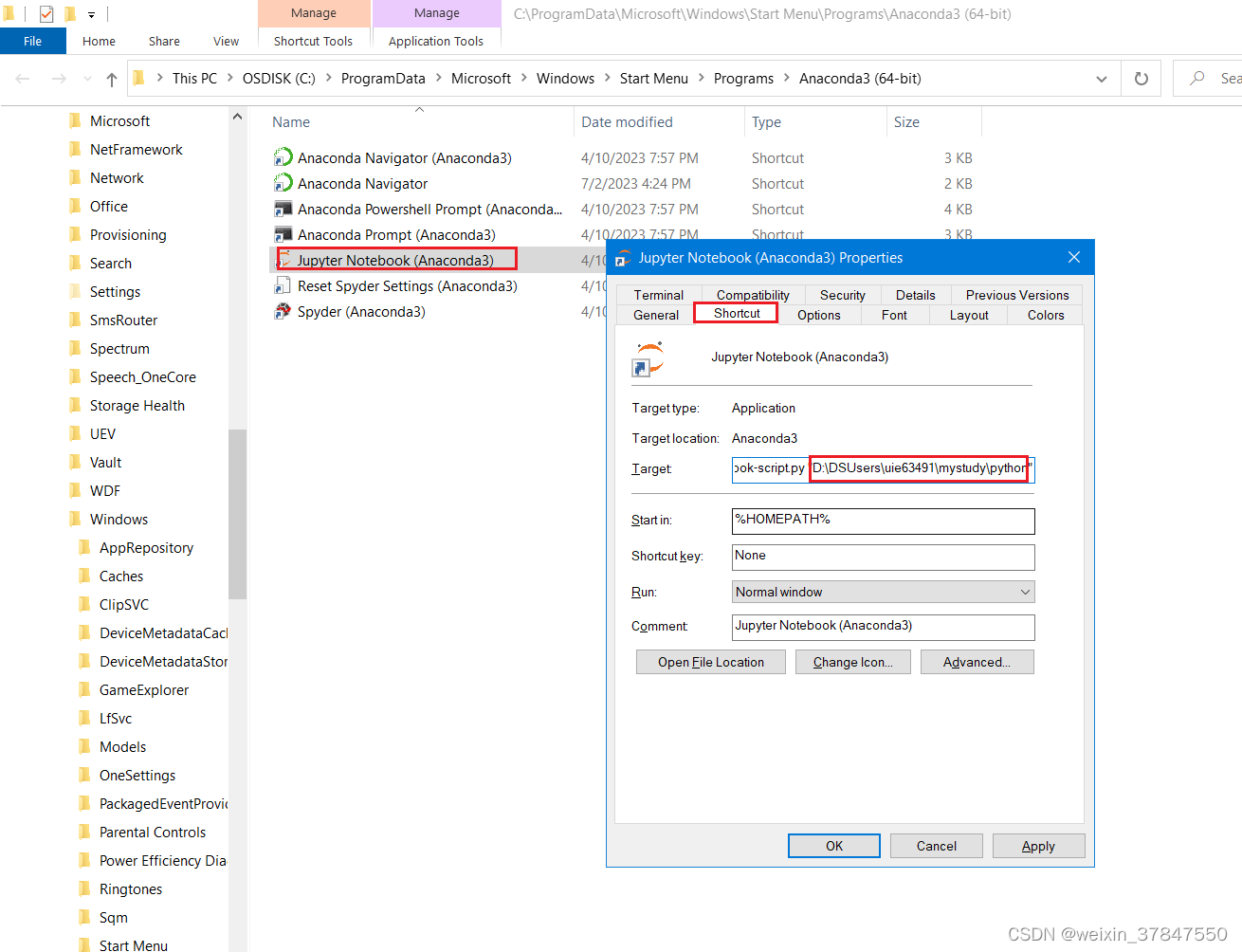
Task: Click into the Target text field
Action: (884, 469)
